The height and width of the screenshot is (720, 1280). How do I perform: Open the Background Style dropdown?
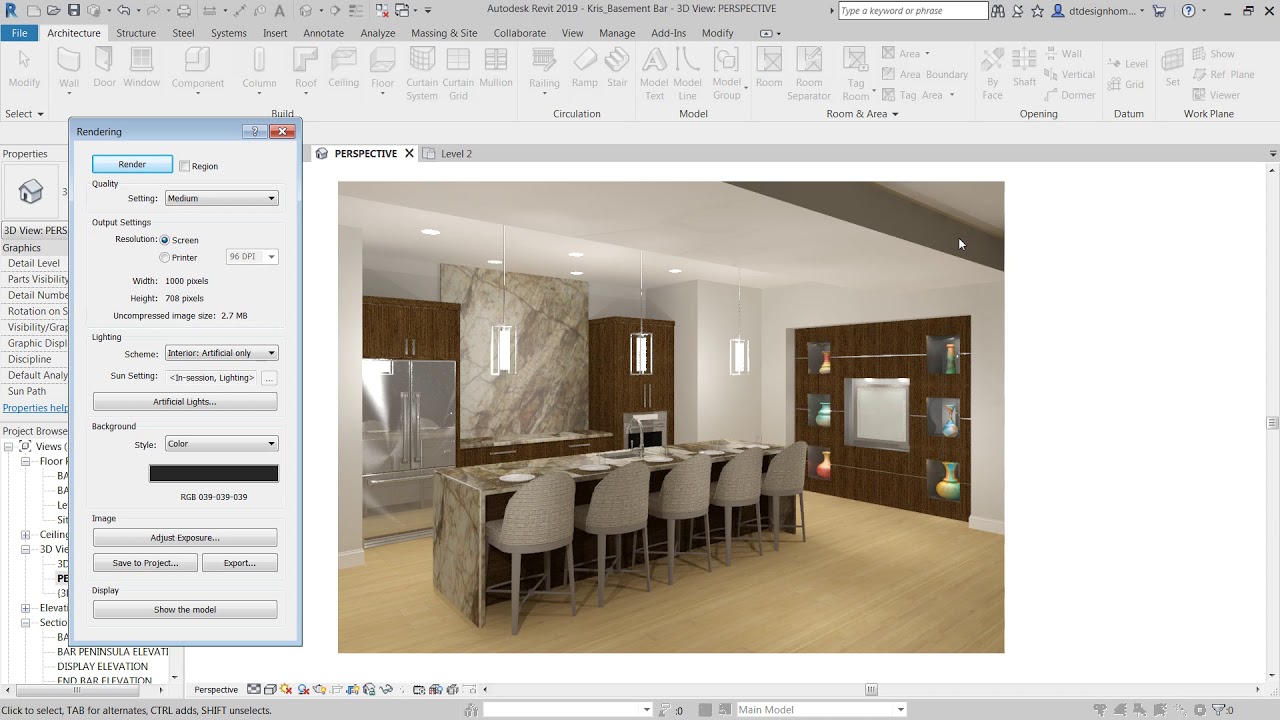[221, 444]
